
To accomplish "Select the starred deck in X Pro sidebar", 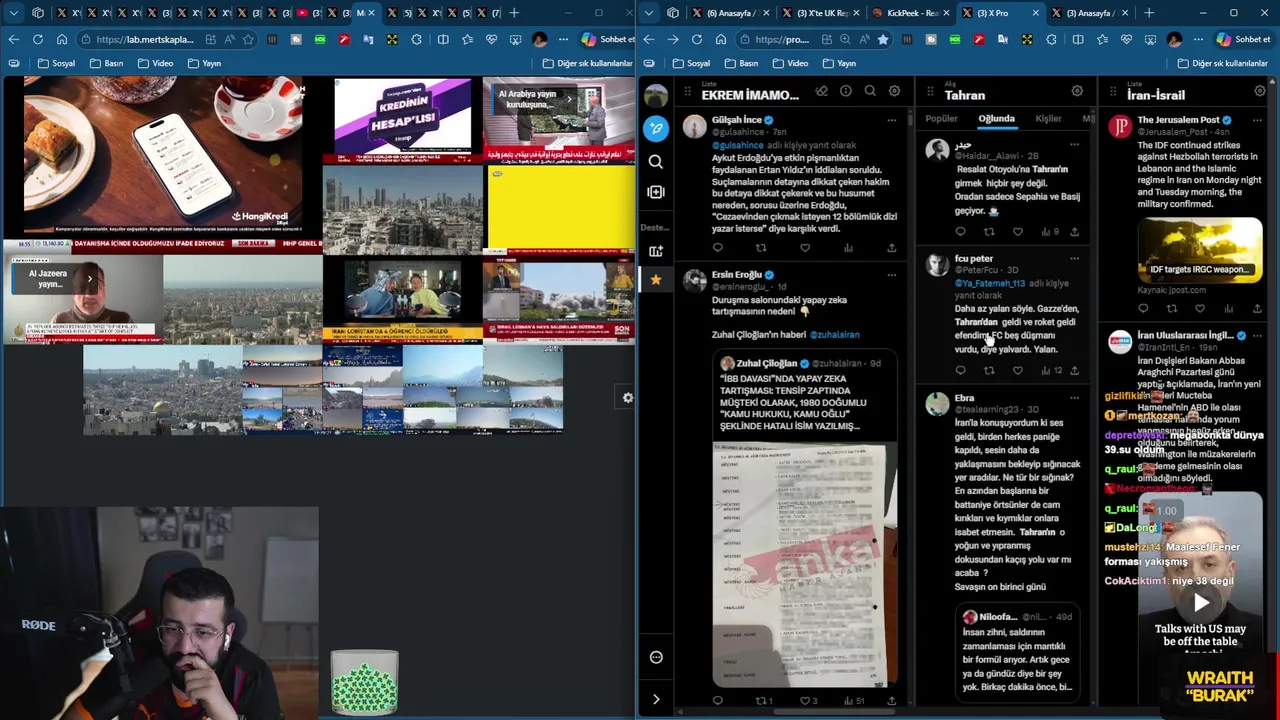I will [x=656, y=280].
